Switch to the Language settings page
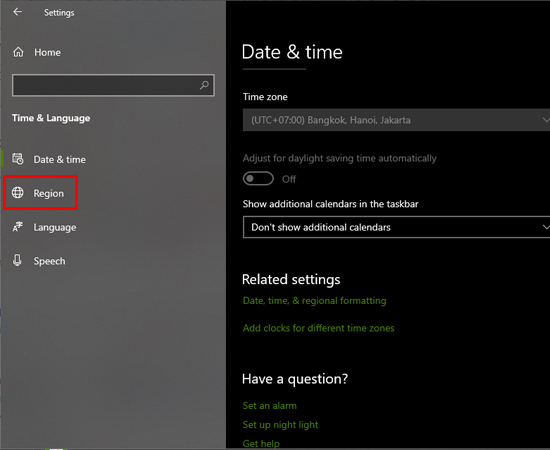 (55, 227)
